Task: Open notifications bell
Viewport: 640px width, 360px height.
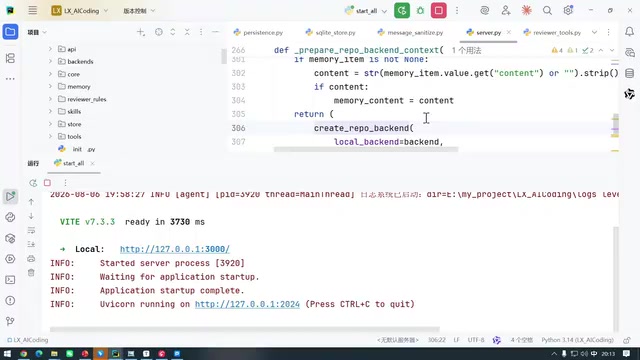Action: pos(629,31)
